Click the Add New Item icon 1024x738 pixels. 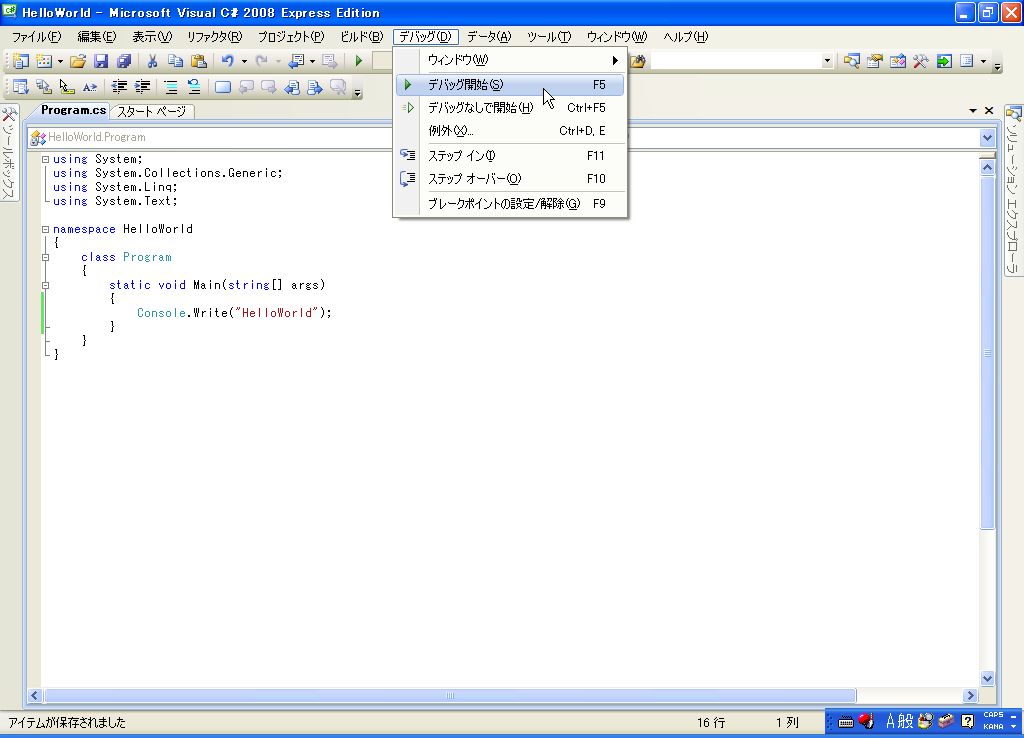(44, 61)
